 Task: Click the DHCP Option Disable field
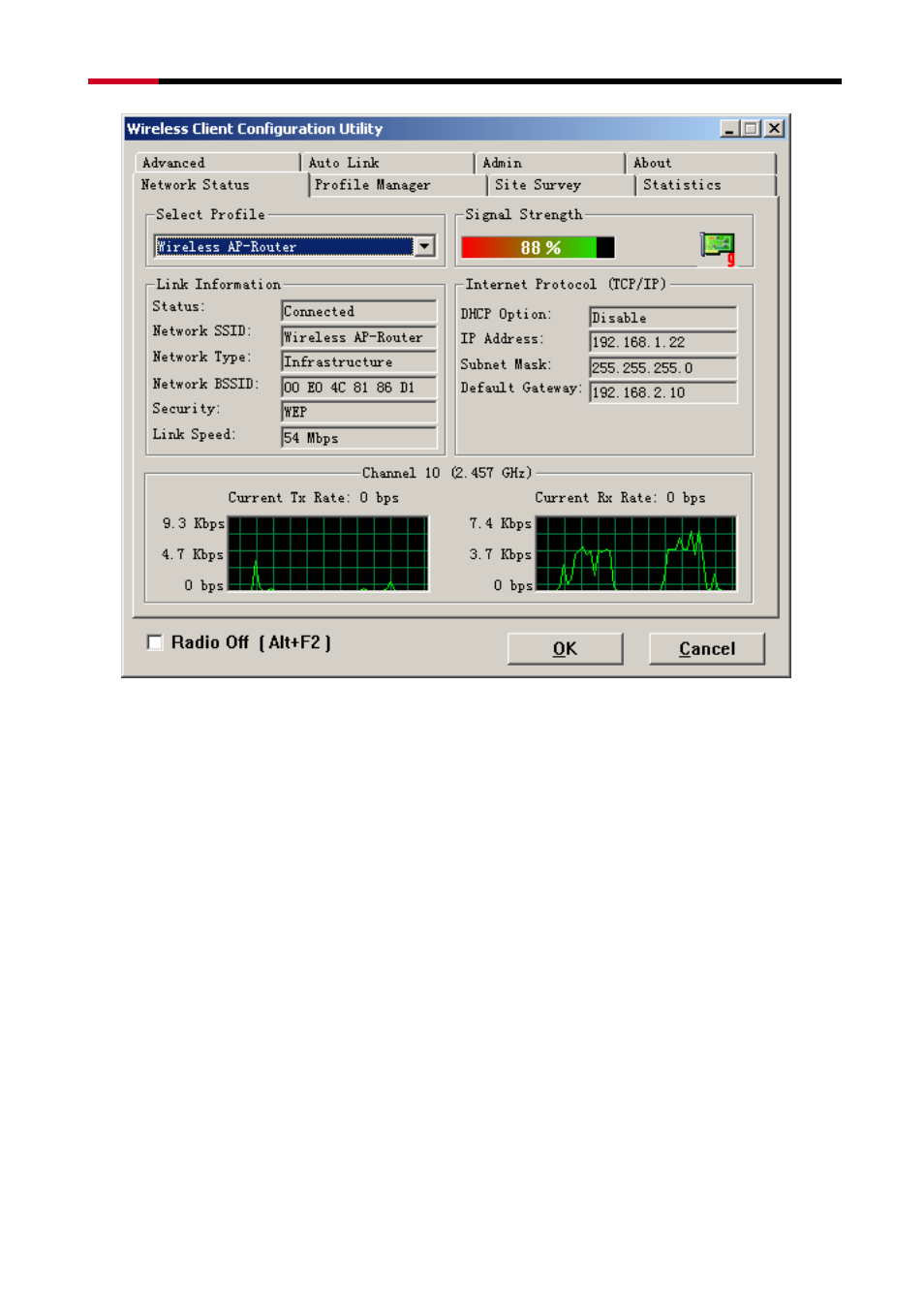click(x=663, y=318)
